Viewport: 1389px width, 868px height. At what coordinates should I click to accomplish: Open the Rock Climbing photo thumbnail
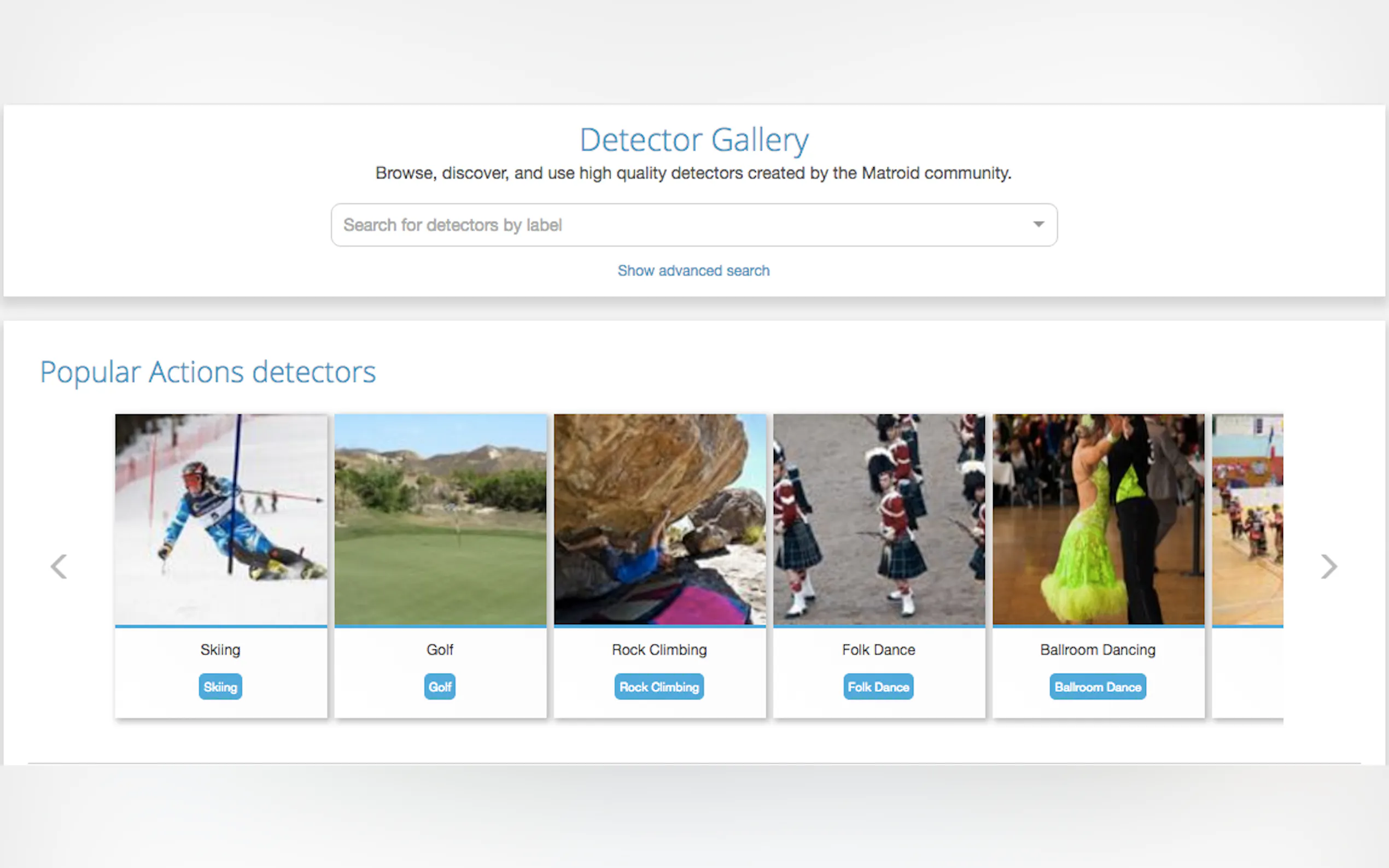pos(660,519)
